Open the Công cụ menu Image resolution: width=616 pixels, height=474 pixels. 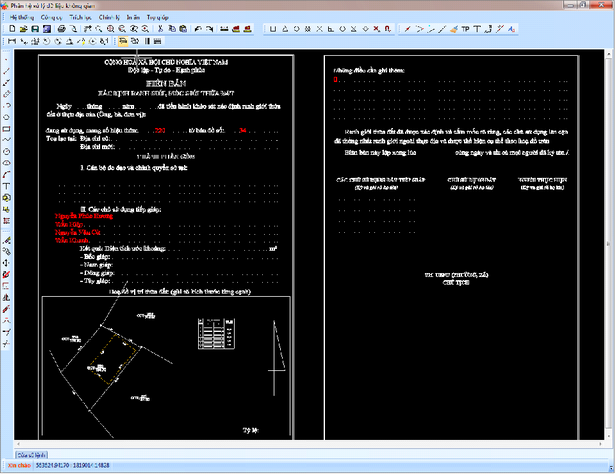52,18
